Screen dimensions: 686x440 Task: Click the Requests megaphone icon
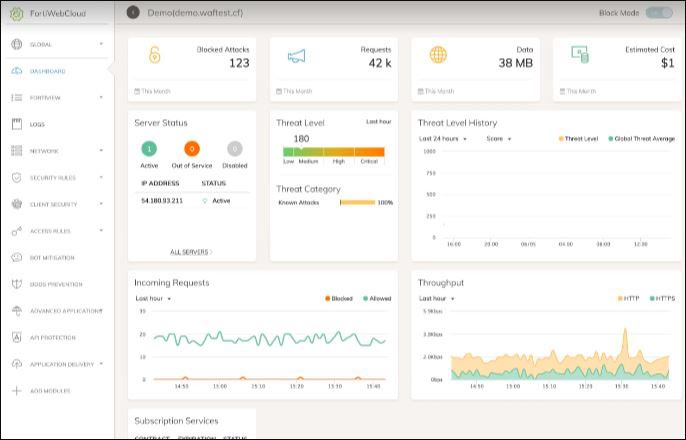297,56
